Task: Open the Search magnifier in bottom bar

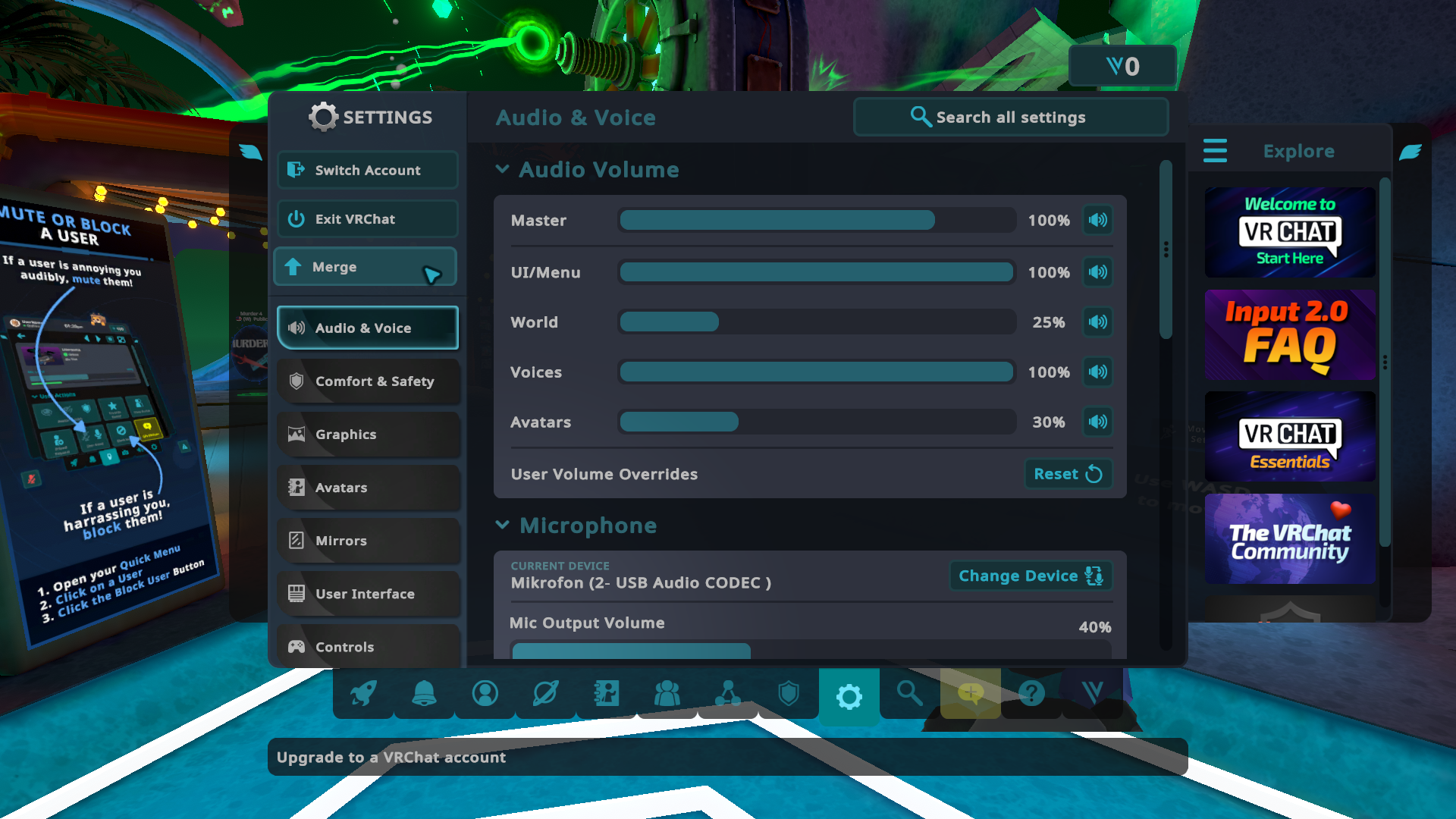Action: pos(910,693)
